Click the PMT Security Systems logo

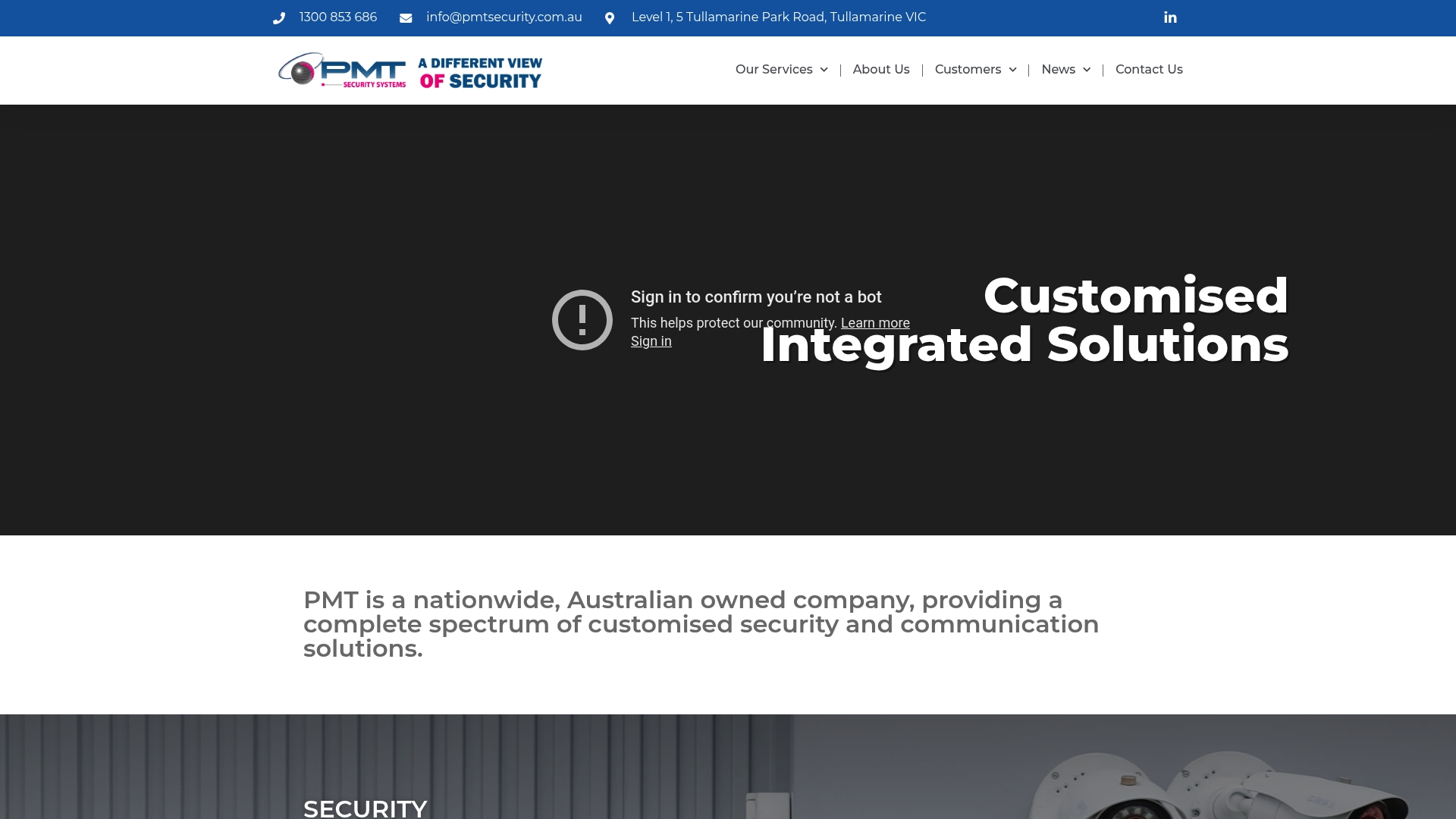point(342,71)
